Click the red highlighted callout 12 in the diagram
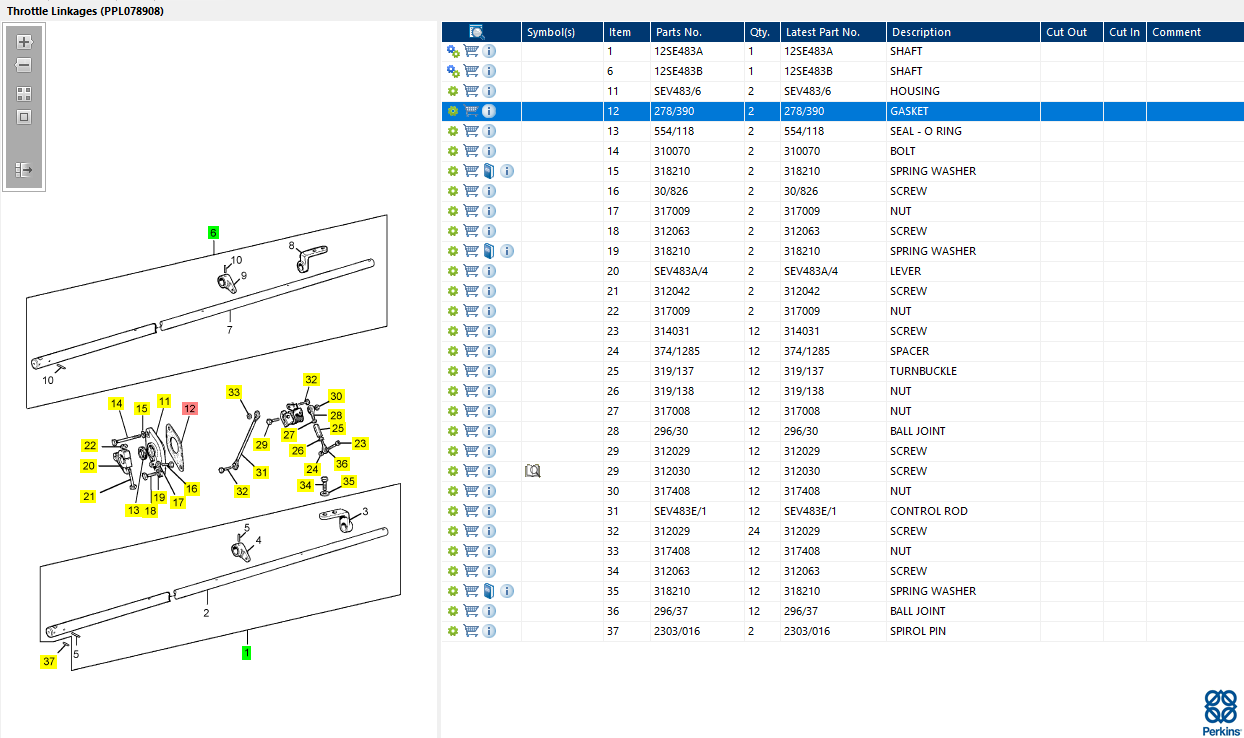The height and width of the screenshot is (738, 1244). pyautogui.click(x=190, y=408)
